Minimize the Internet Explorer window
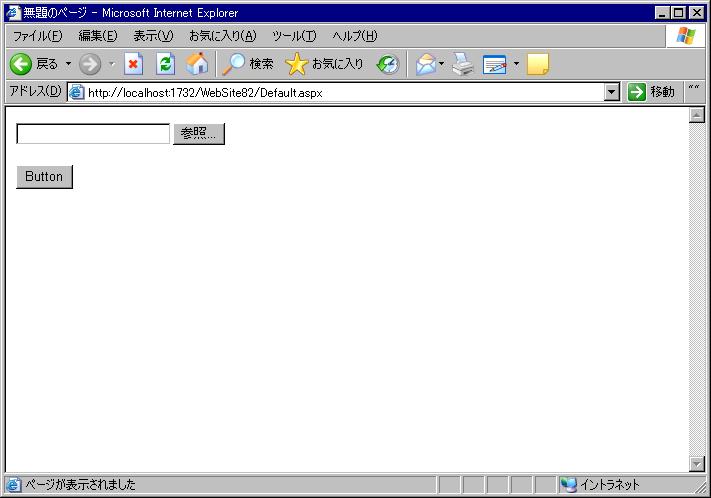 coord(662,13)
